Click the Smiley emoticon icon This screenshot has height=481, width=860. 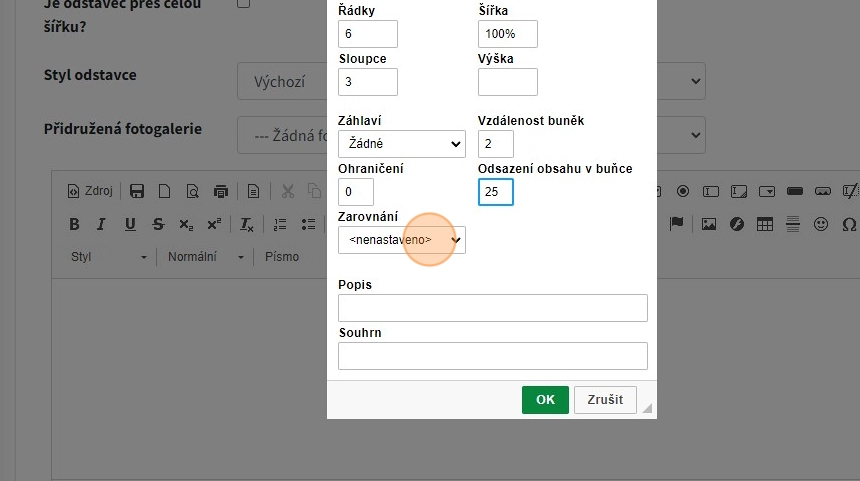click(x=821, y=224)
